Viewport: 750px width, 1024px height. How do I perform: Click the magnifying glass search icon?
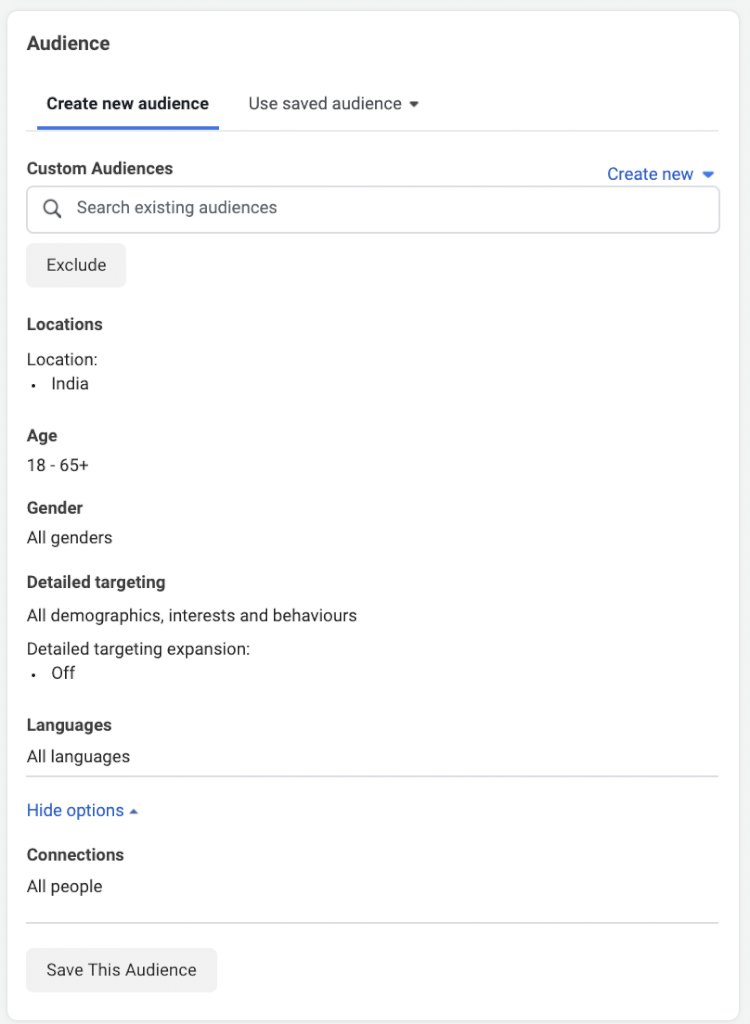(52, 208)
